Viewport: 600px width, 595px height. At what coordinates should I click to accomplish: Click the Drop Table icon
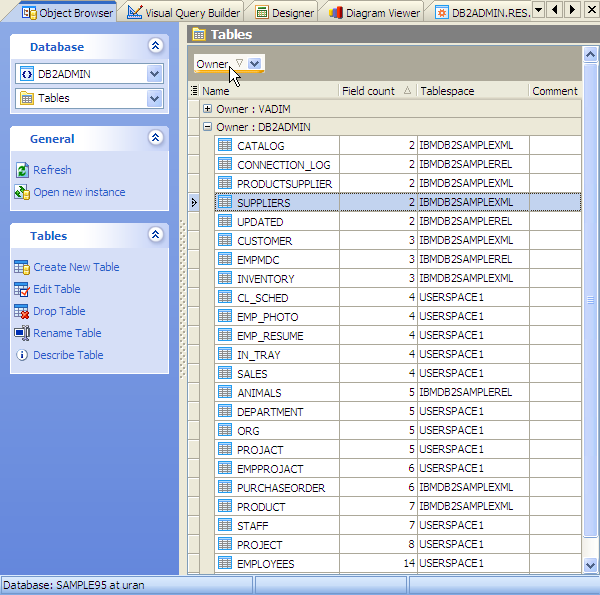(x=21, y=311)
